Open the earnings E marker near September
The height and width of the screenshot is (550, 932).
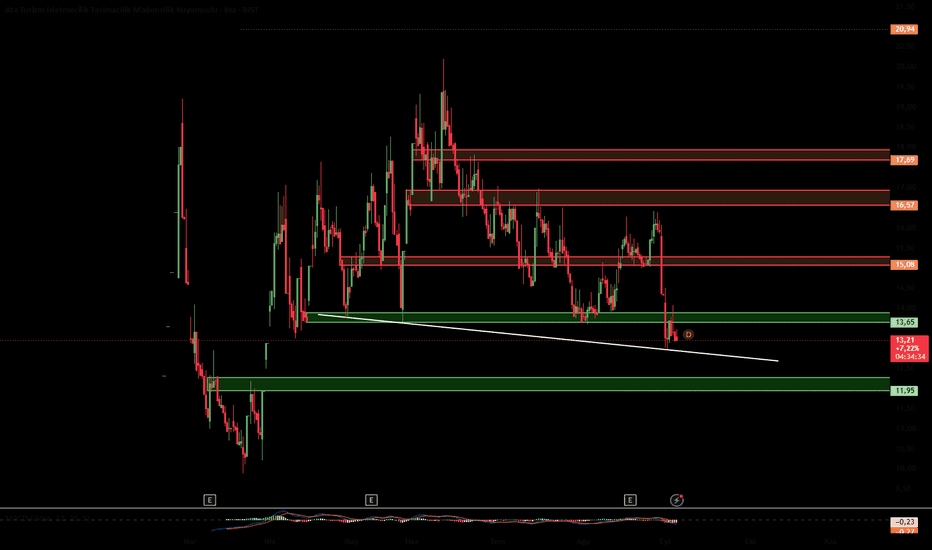[x=630, y=500]
